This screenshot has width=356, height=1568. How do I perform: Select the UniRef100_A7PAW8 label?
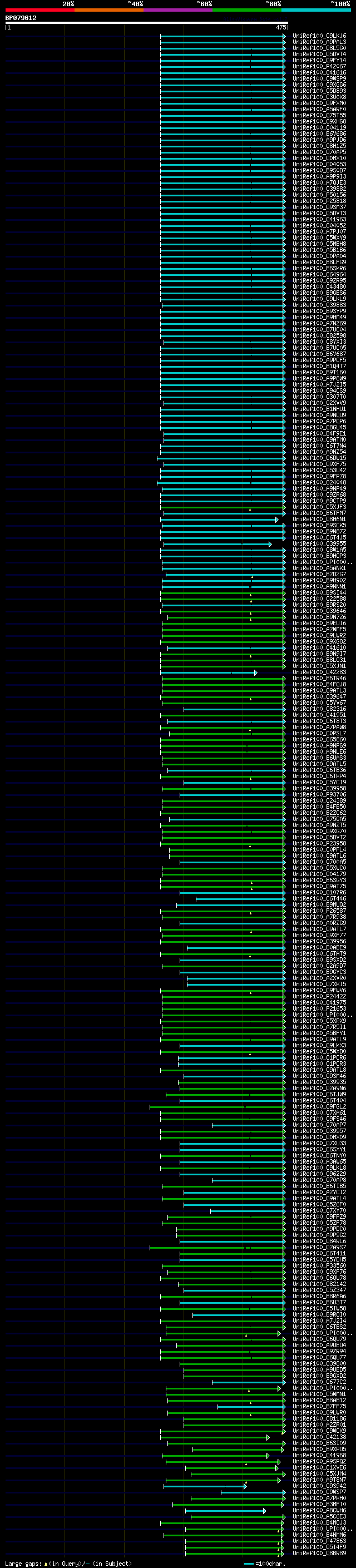[x=319, y=727]
